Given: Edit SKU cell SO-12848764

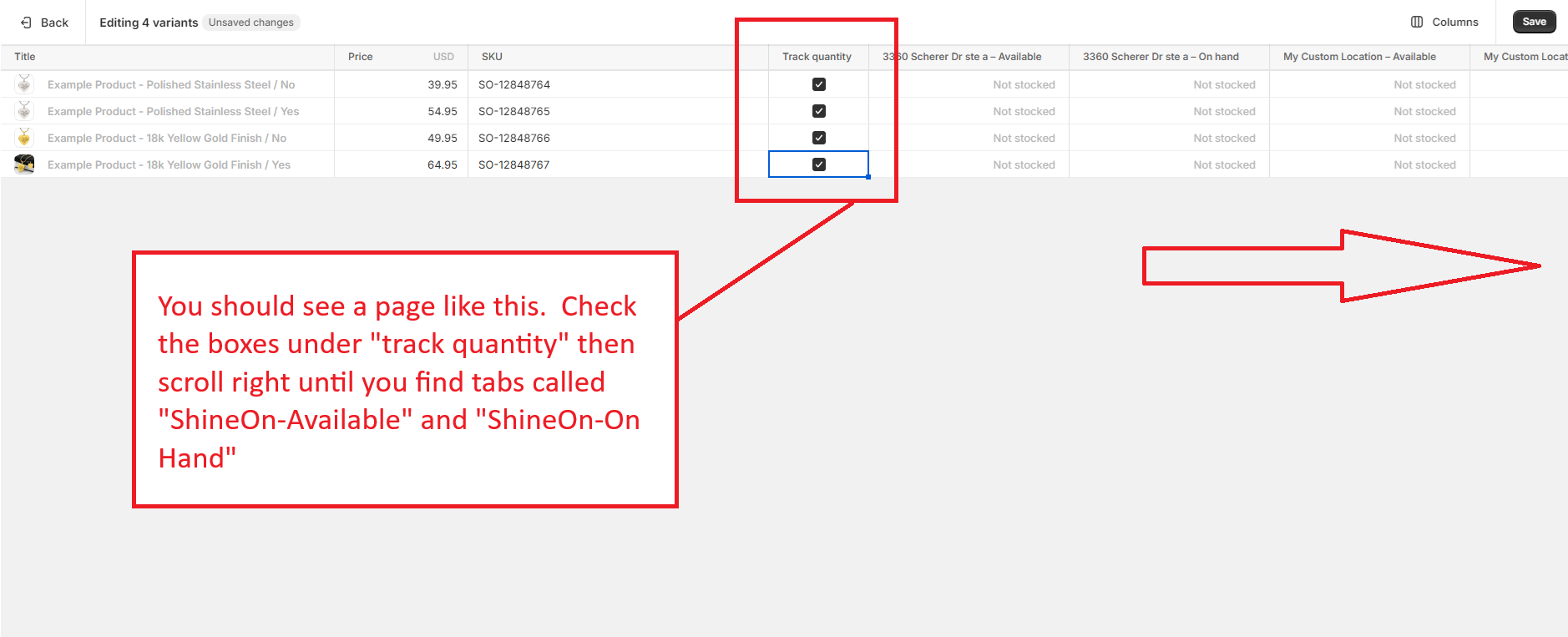Looking at the screenshot, I should click(618, 84).
